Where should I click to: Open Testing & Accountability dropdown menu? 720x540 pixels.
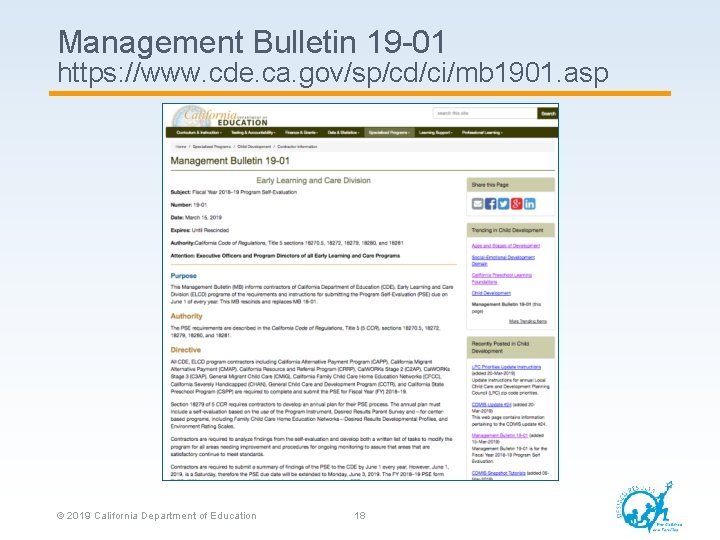point(253,133)
